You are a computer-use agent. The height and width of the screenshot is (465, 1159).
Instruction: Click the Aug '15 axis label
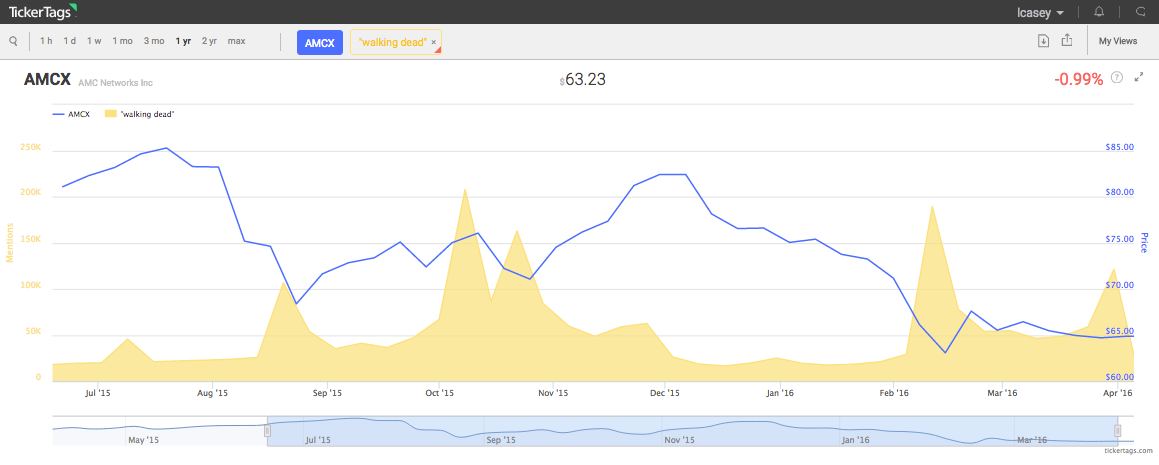pyautogui.click(x=213, y=393)
